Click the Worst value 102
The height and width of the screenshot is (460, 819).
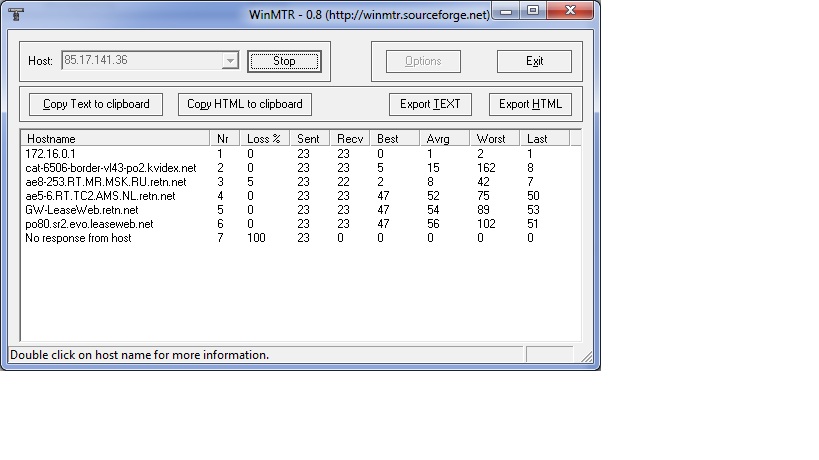coord(486,224)
